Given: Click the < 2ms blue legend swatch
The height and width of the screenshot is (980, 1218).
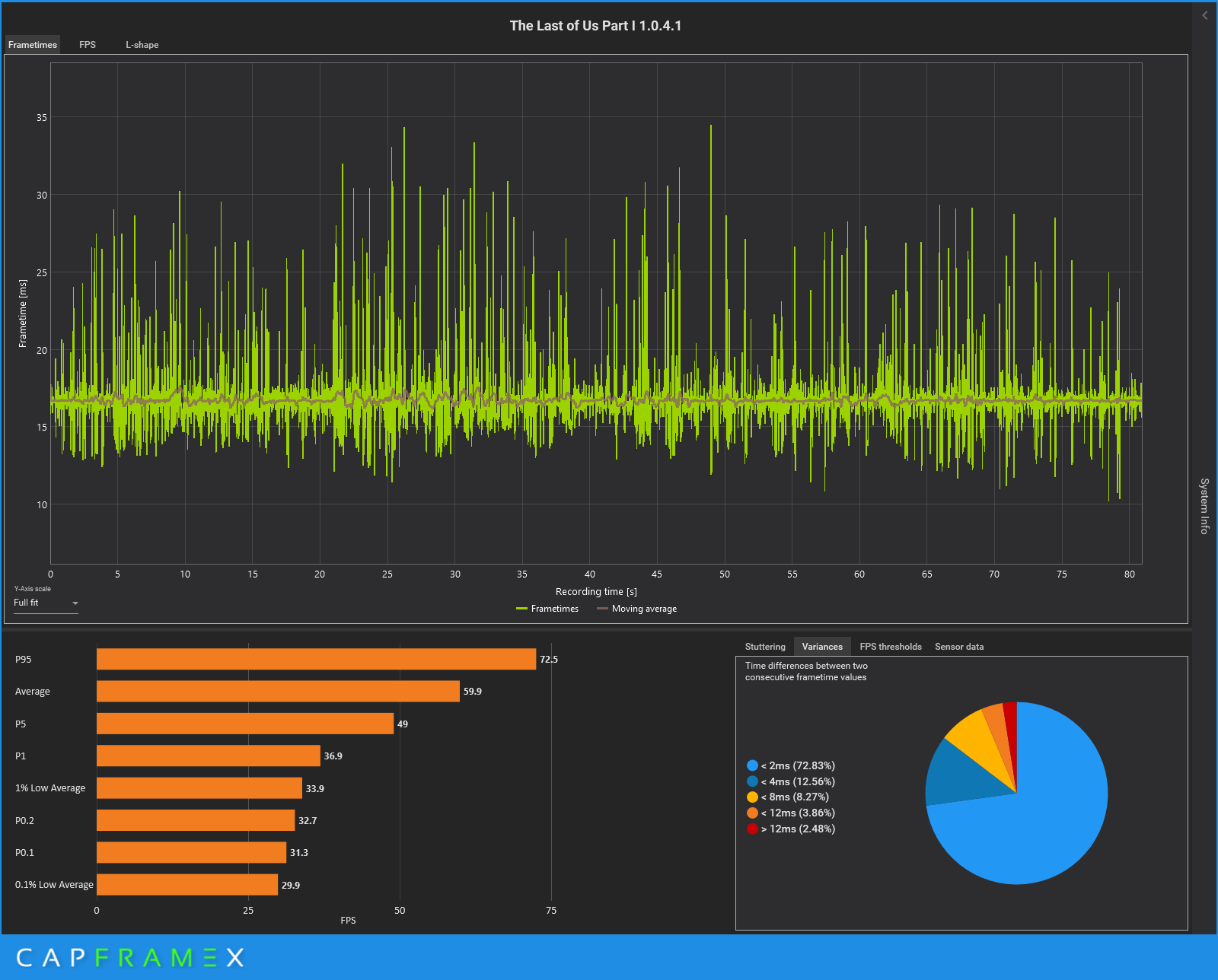Looking at the screenshot, I should (x=753, y=765).
